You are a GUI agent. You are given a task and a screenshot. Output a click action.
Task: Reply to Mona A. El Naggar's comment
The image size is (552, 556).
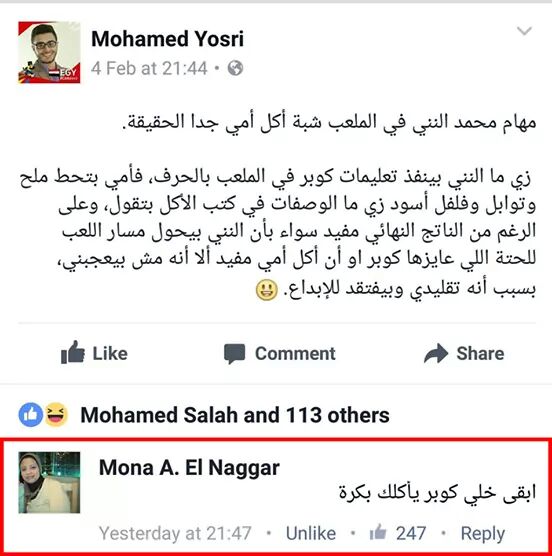[x=483, y=534]
